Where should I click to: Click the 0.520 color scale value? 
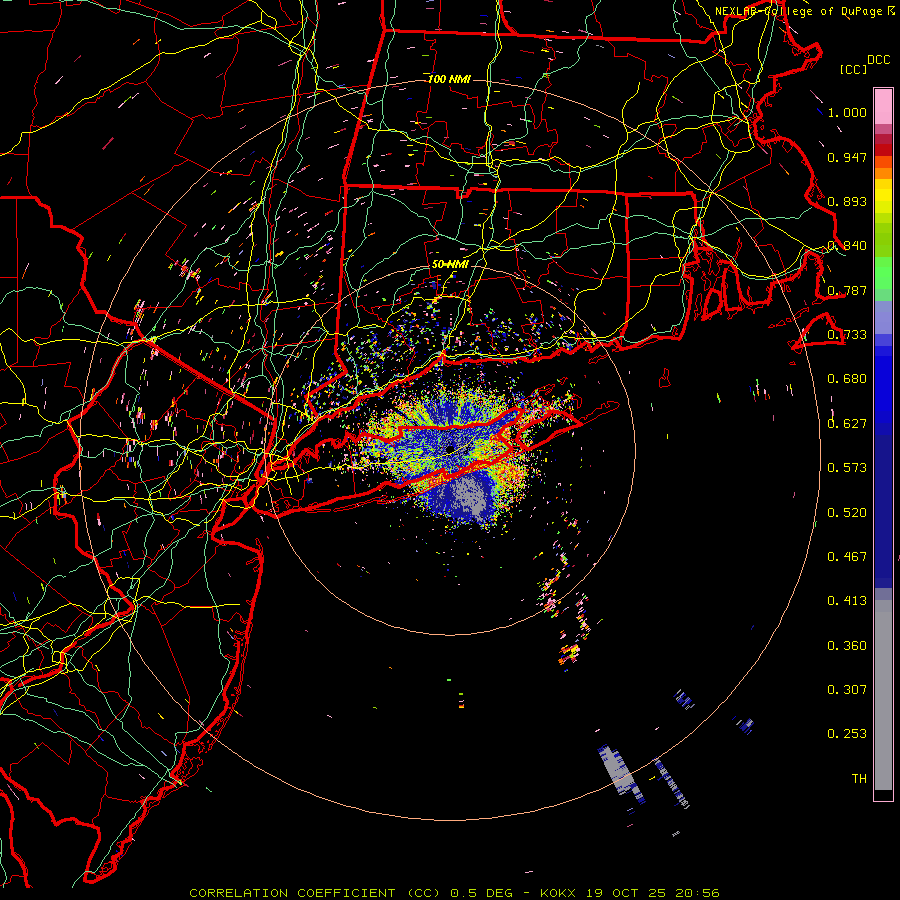(x=847, y=513)
